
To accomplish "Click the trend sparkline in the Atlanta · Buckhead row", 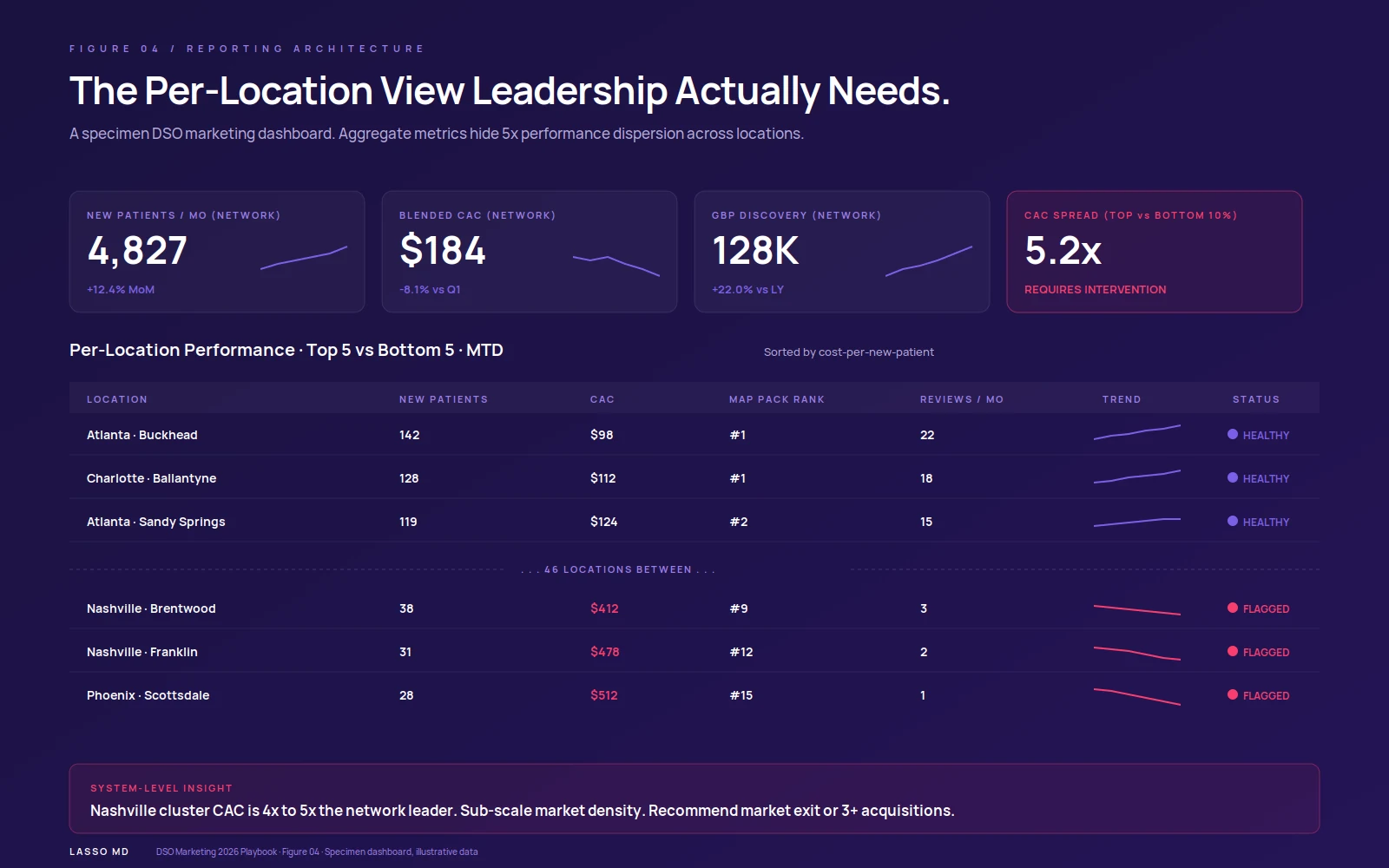I will pyautogui.click(x=1137, y=432).
